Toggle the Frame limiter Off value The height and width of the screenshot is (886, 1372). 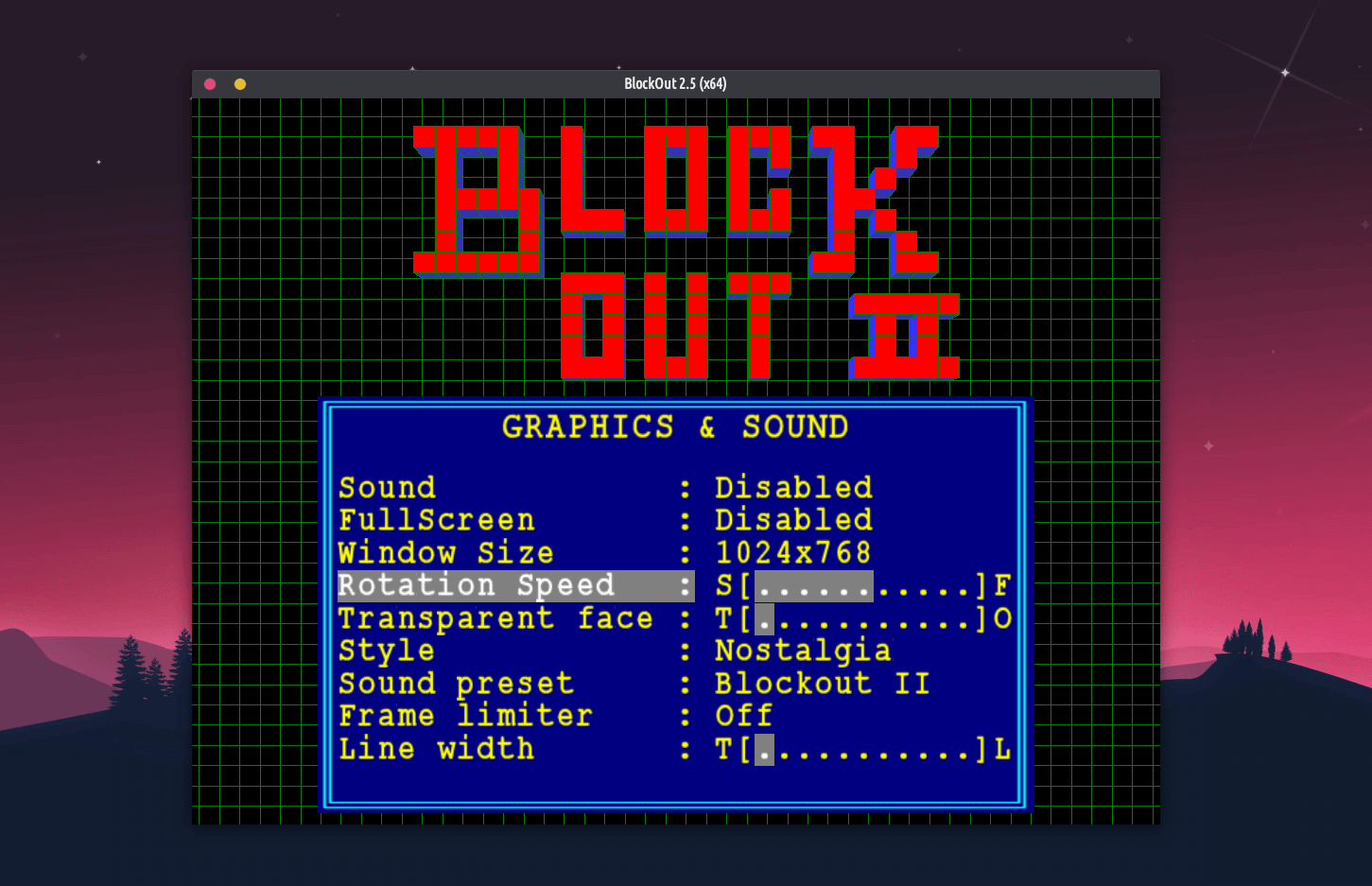(x=743, y=716)
